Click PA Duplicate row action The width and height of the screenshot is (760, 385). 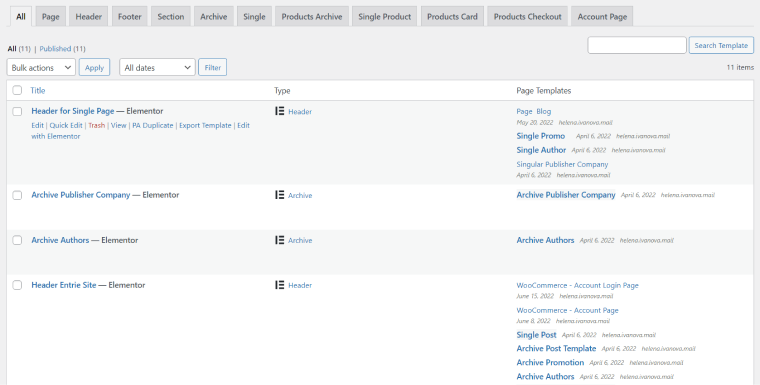pos(153,125)
